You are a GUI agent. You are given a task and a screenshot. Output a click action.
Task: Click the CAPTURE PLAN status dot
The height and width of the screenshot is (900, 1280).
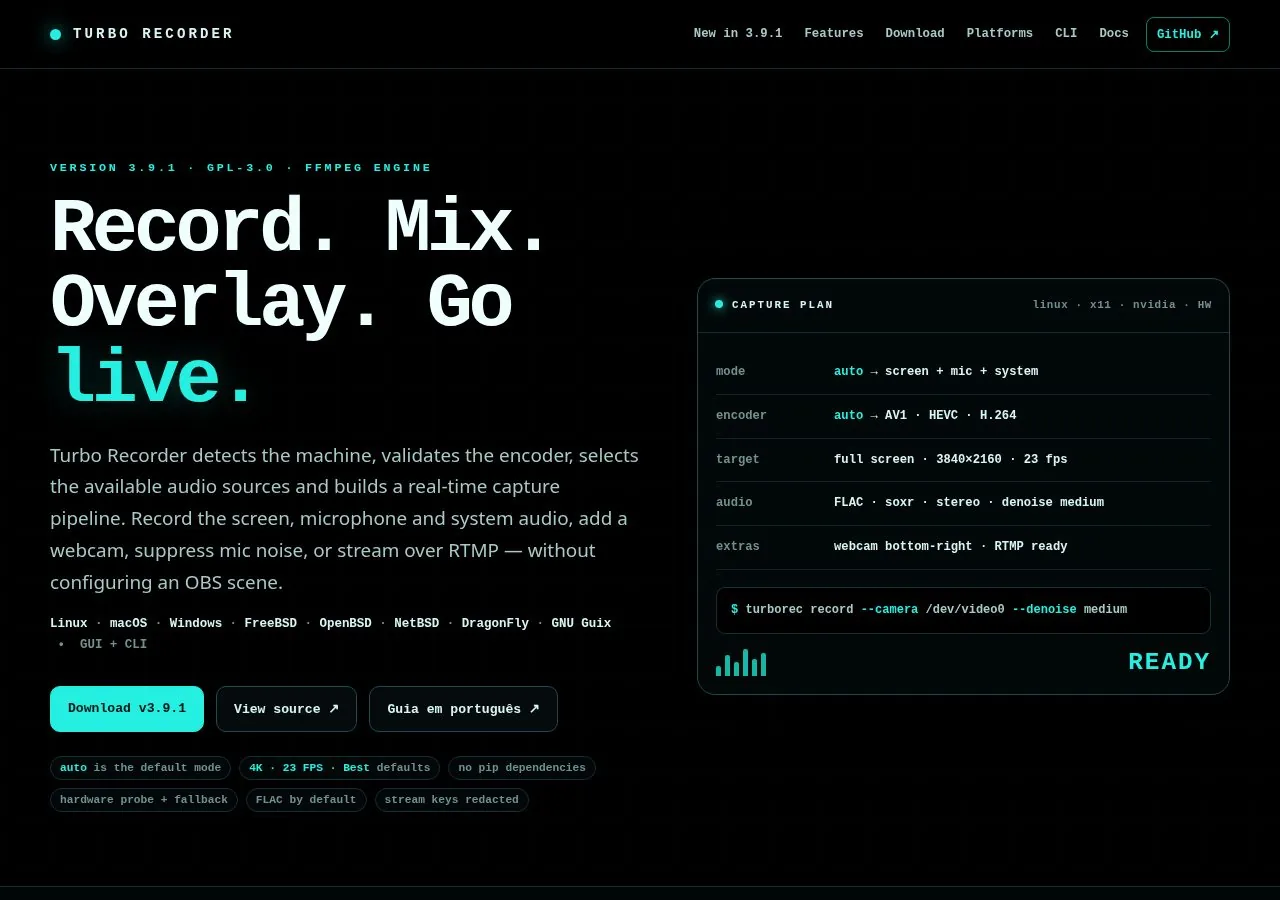pyautogui.click(x=719, y=304)
